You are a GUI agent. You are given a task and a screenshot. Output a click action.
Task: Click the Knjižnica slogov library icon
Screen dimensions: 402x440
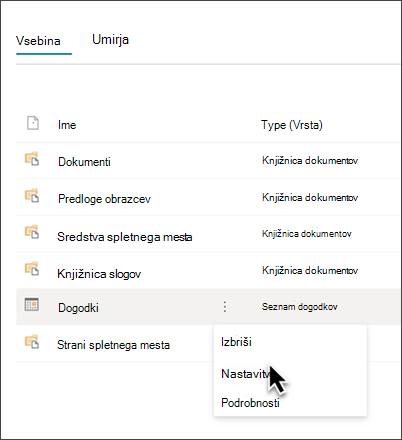pyautogui.click(x=32, y=269)
